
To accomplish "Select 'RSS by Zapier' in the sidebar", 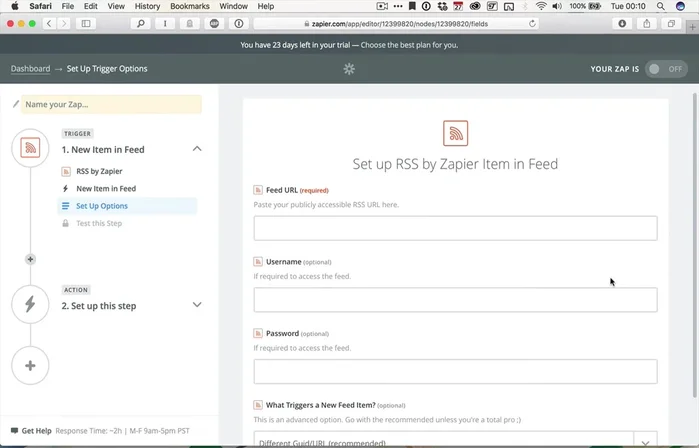I will pos(99,171).
